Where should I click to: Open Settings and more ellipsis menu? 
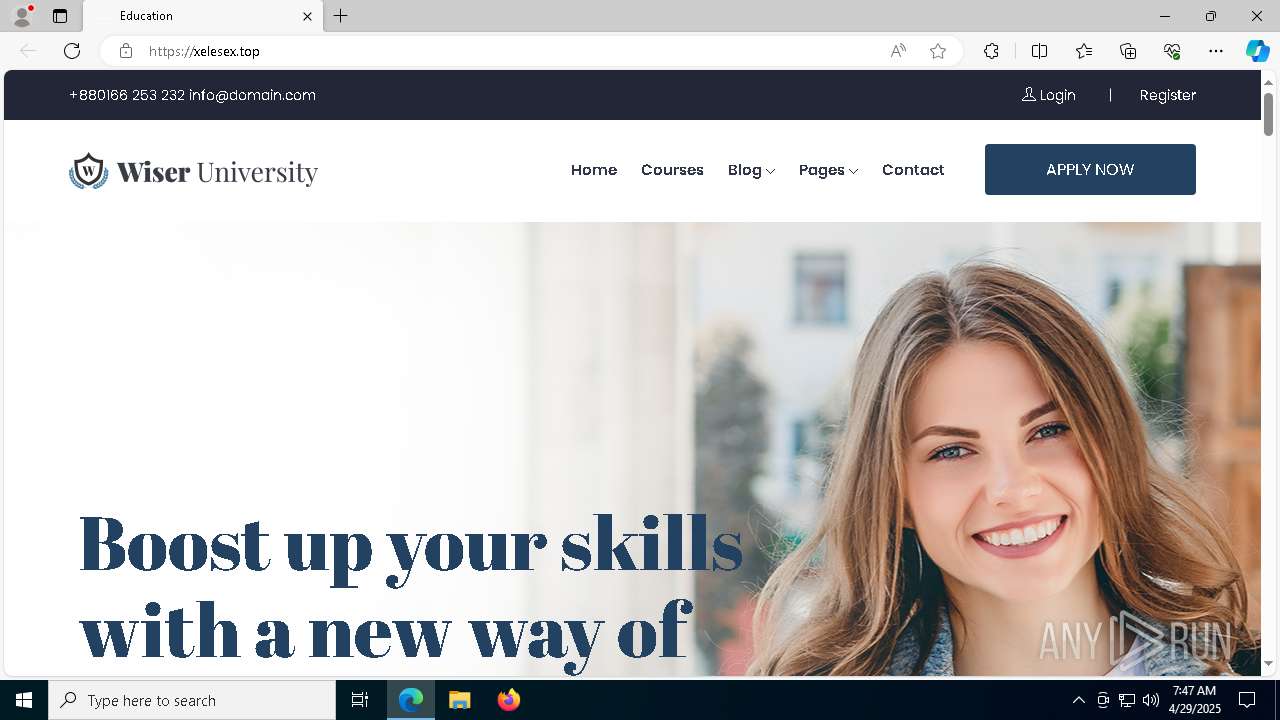point(1216,51)
